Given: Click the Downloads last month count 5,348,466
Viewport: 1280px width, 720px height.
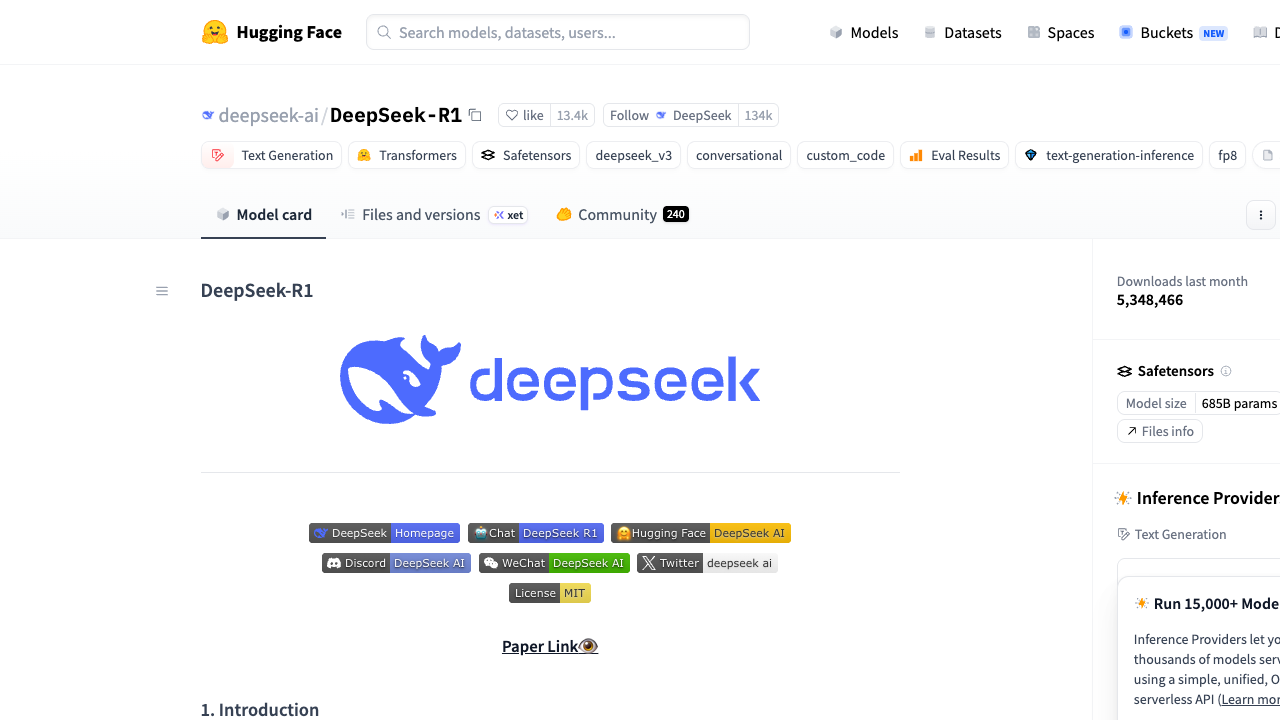Looking at the screenshot, I should 1150,300.
